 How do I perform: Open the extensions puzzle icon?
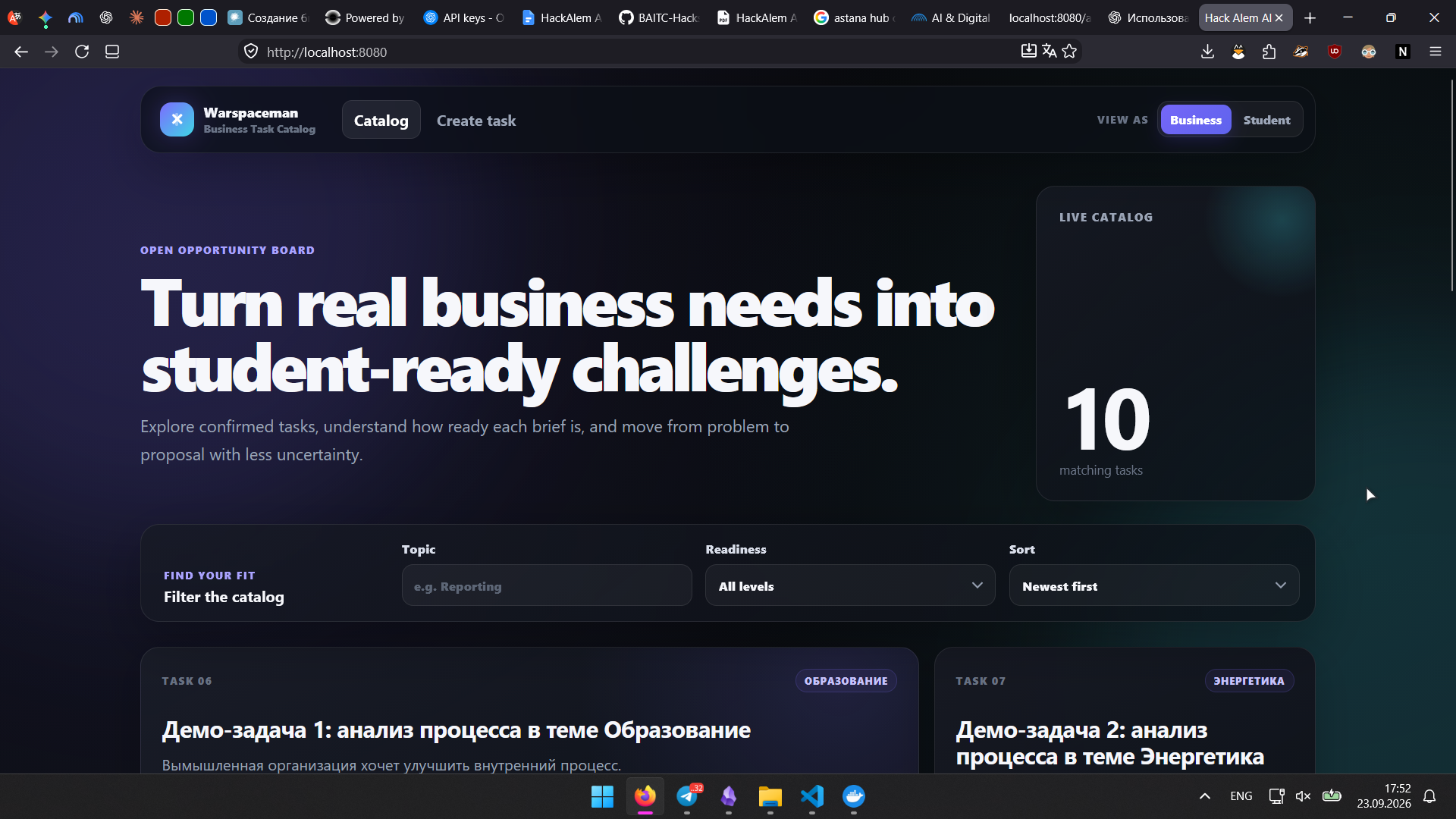point(1269,52)
